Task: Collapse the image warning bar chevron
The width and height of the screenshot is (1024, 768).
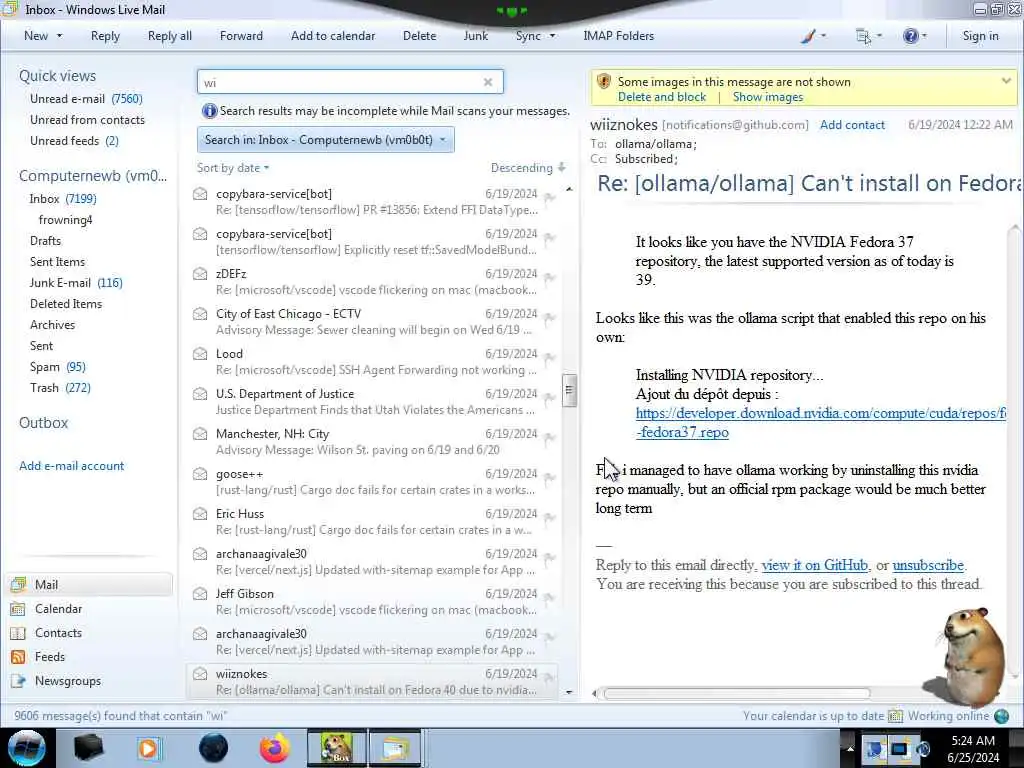Action: (1006, 81)
